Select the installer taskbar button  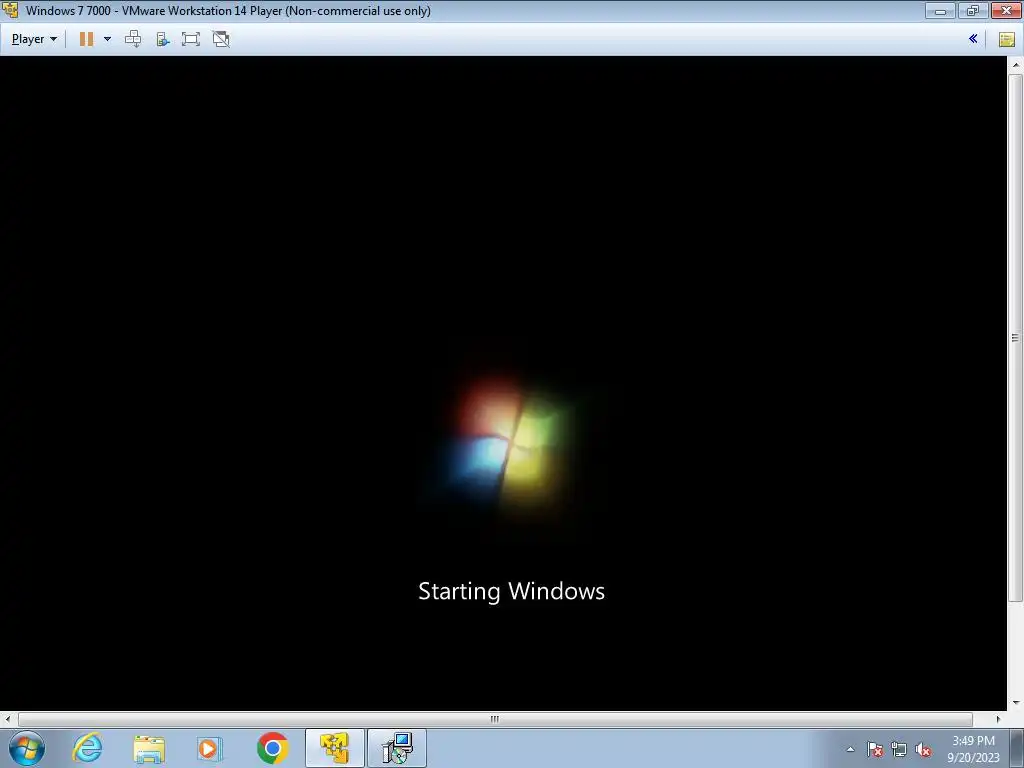tap(397, 748)
